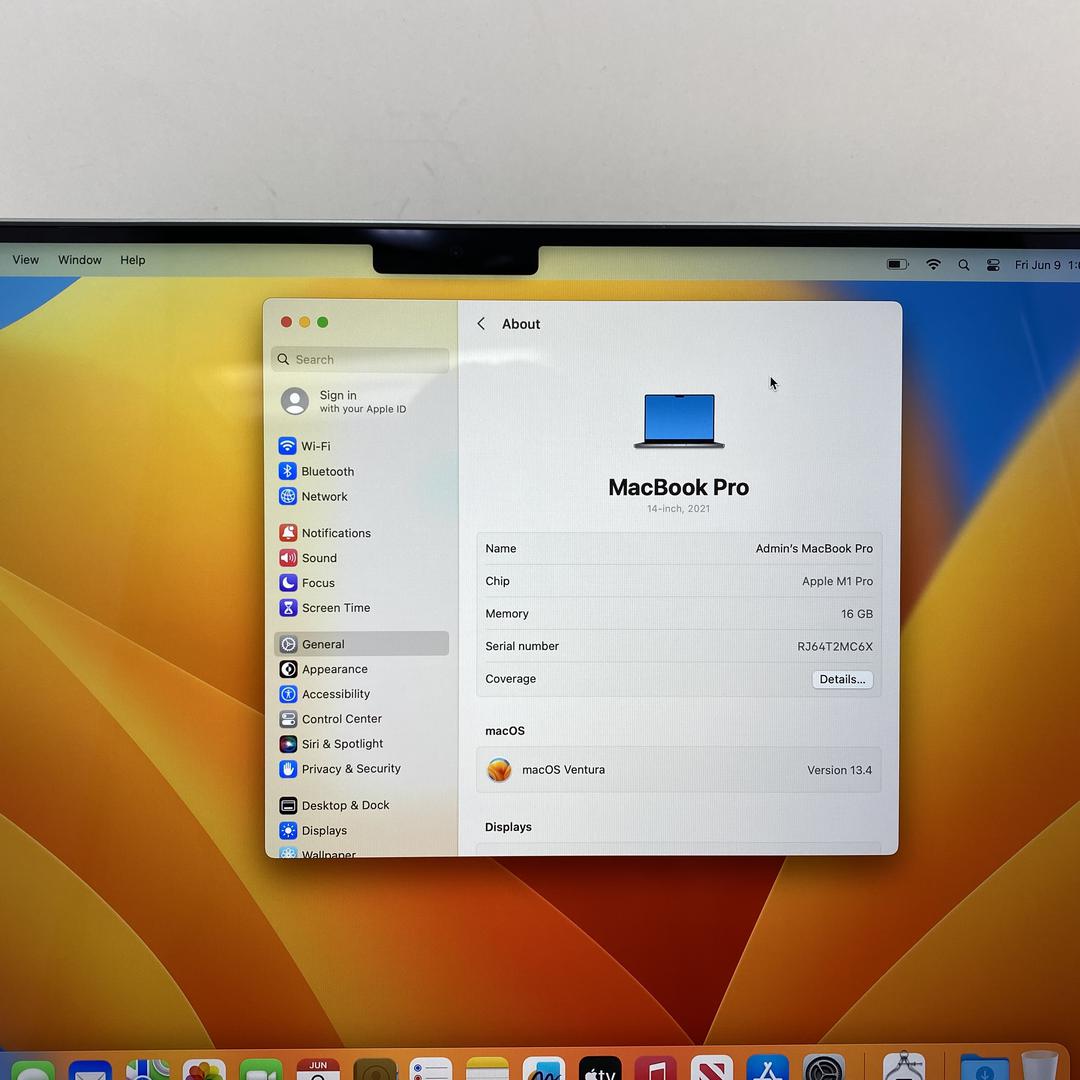Open the Music app in the Dock
This screenshot has width=1080, height=1080.
[x=656, y=1068]
